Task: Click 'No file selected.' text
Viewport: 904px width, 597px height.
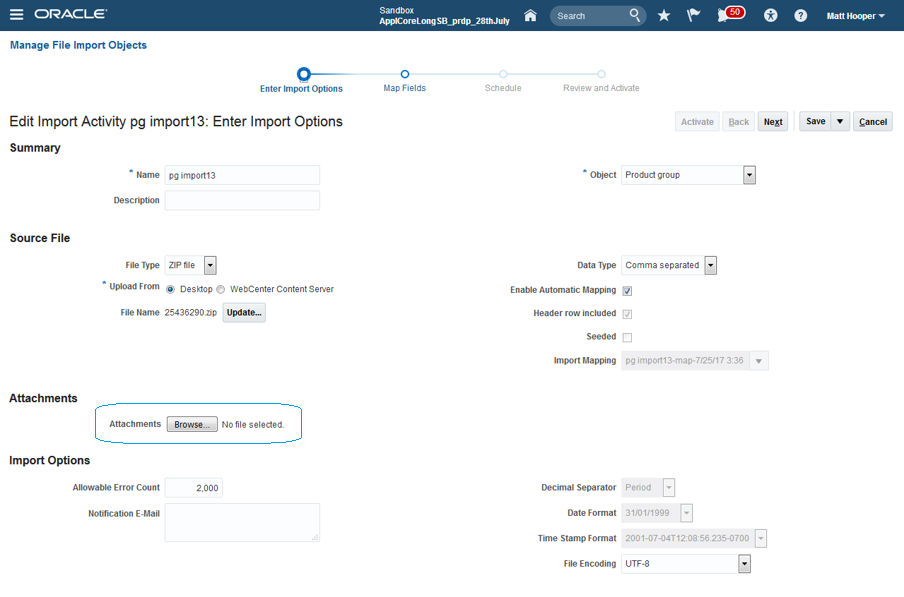Action: click(x=253, y=425)
